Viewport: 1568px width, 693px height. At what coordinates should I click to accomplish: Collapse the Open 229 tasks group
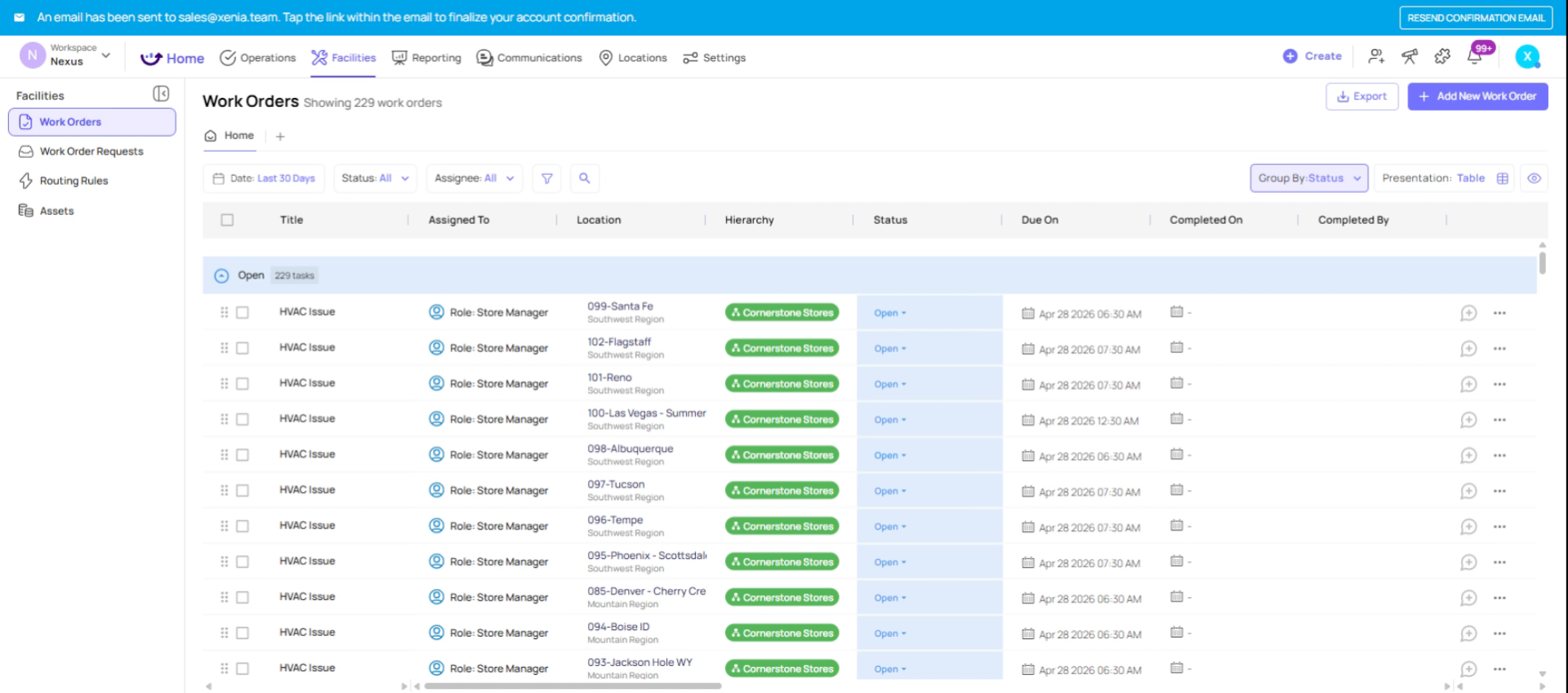[x=221, y=275]
